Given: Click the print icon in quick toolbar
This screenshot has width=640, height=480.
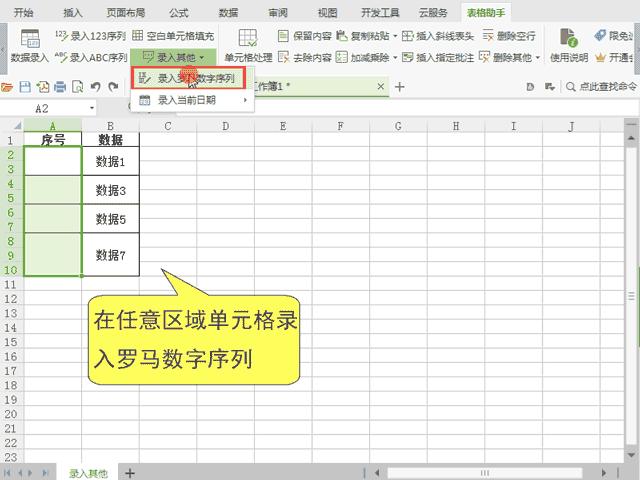Looking at the screenshot, I should coord(60,87).
